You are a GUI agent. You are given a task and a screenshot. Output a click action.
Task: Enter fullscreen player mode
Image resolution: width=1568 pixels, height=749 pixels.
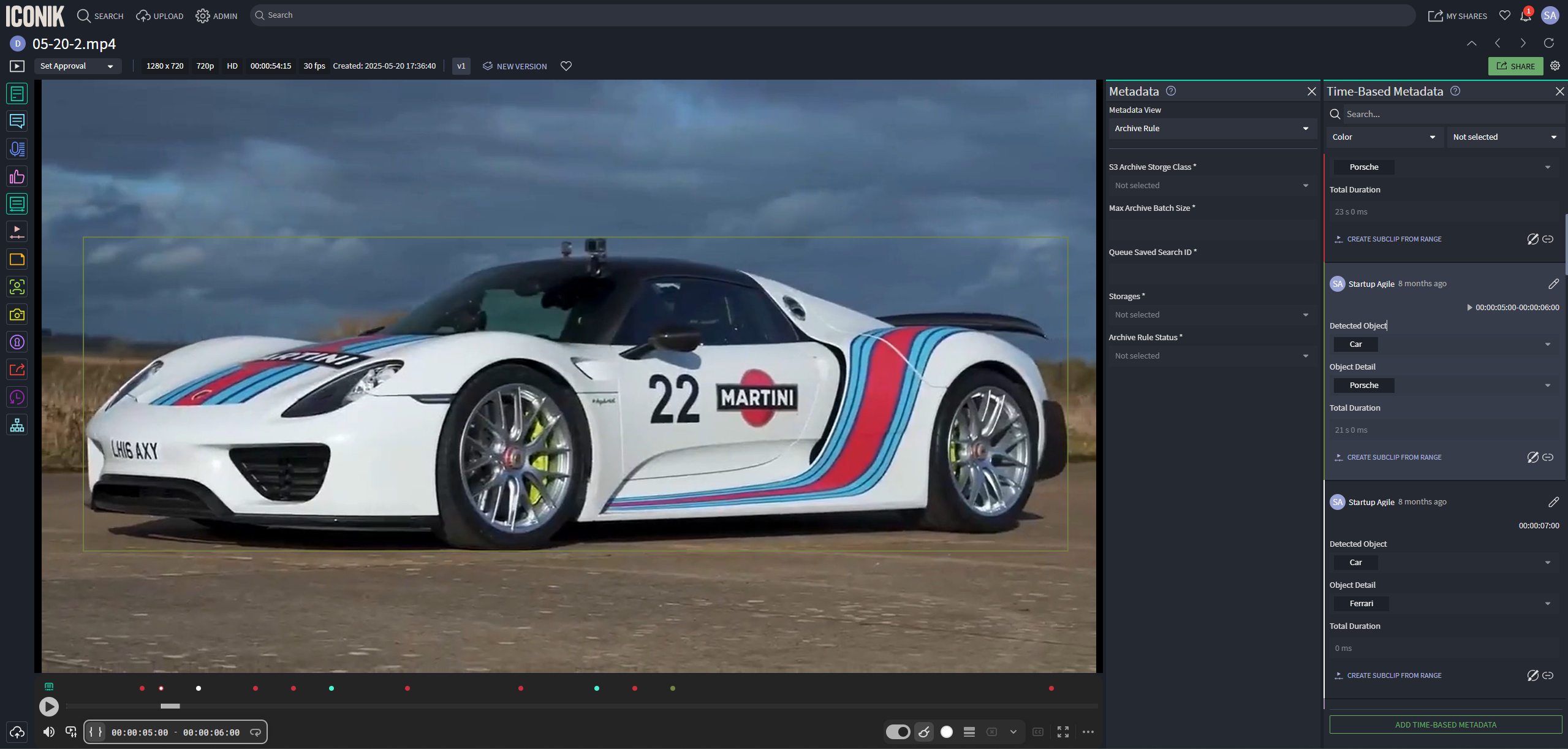[x=1063, y=732]
